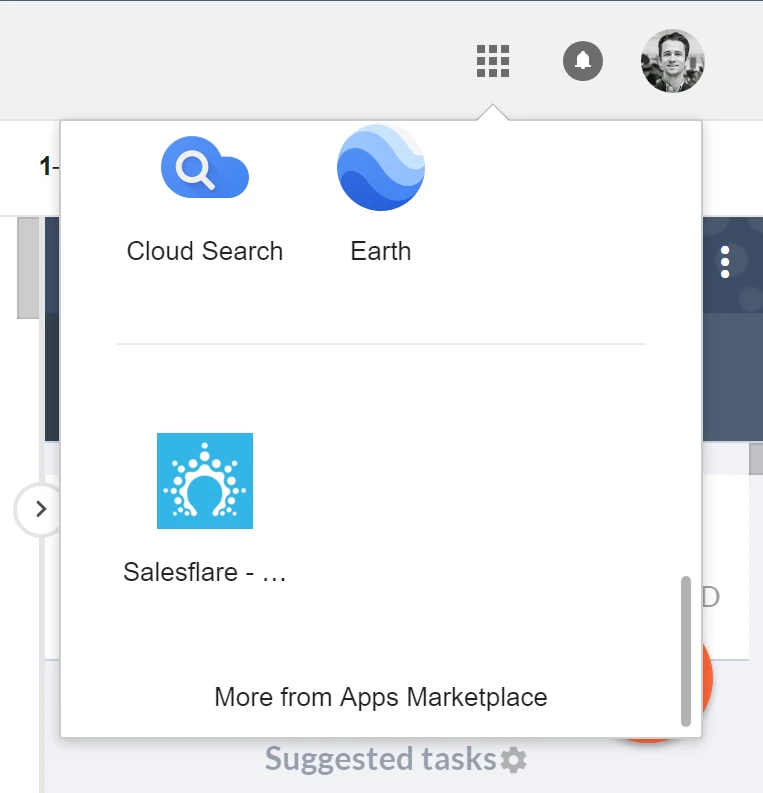Image resolution: width=763 pixels, height=793 pixels.
Task: Open More from Apps Marketplace
Action: (x=381, y=697)
